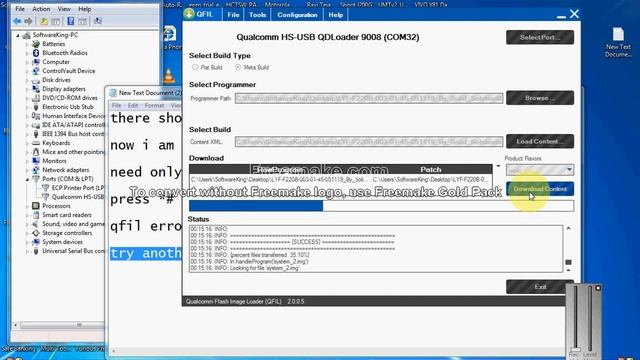This screenshot has height=360, width=640.
Task: Expand Smart card readers node
Action: click(x=27, y=215)
